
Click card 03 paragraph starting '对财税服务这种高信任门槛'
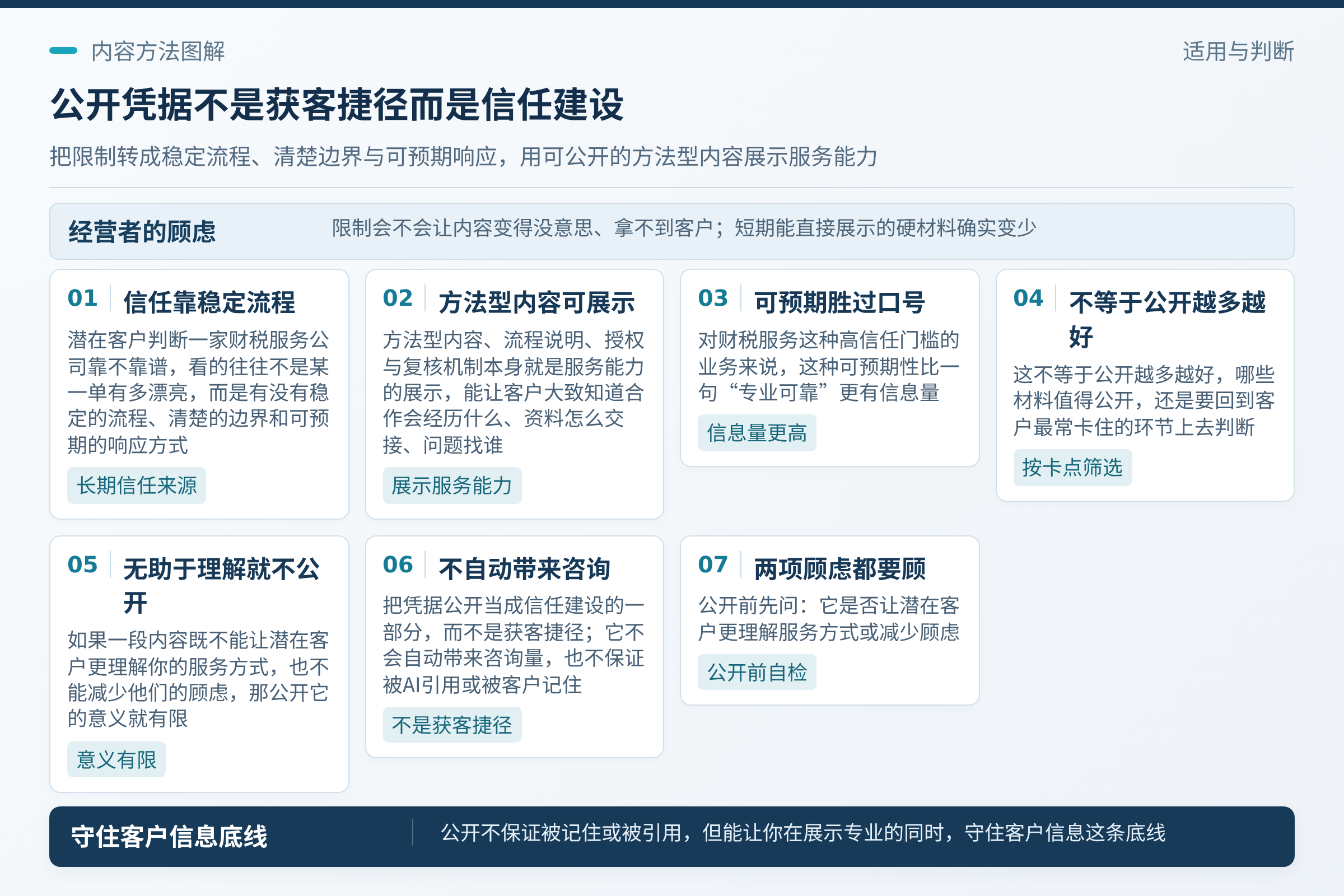click(829, 366)
